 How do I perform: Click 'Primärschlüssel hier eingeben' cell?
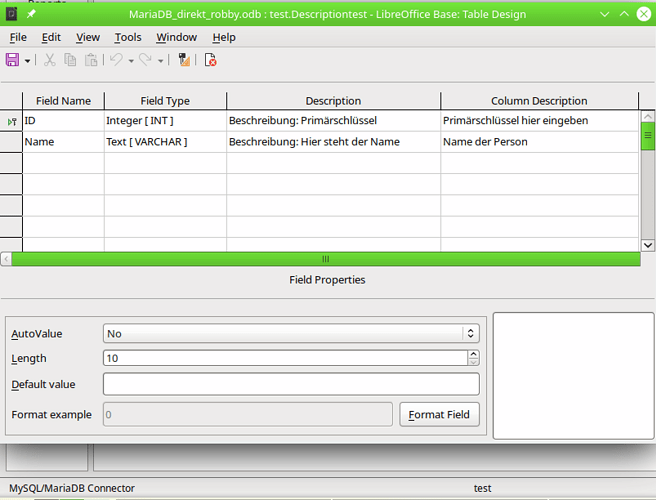click(540, 121)
